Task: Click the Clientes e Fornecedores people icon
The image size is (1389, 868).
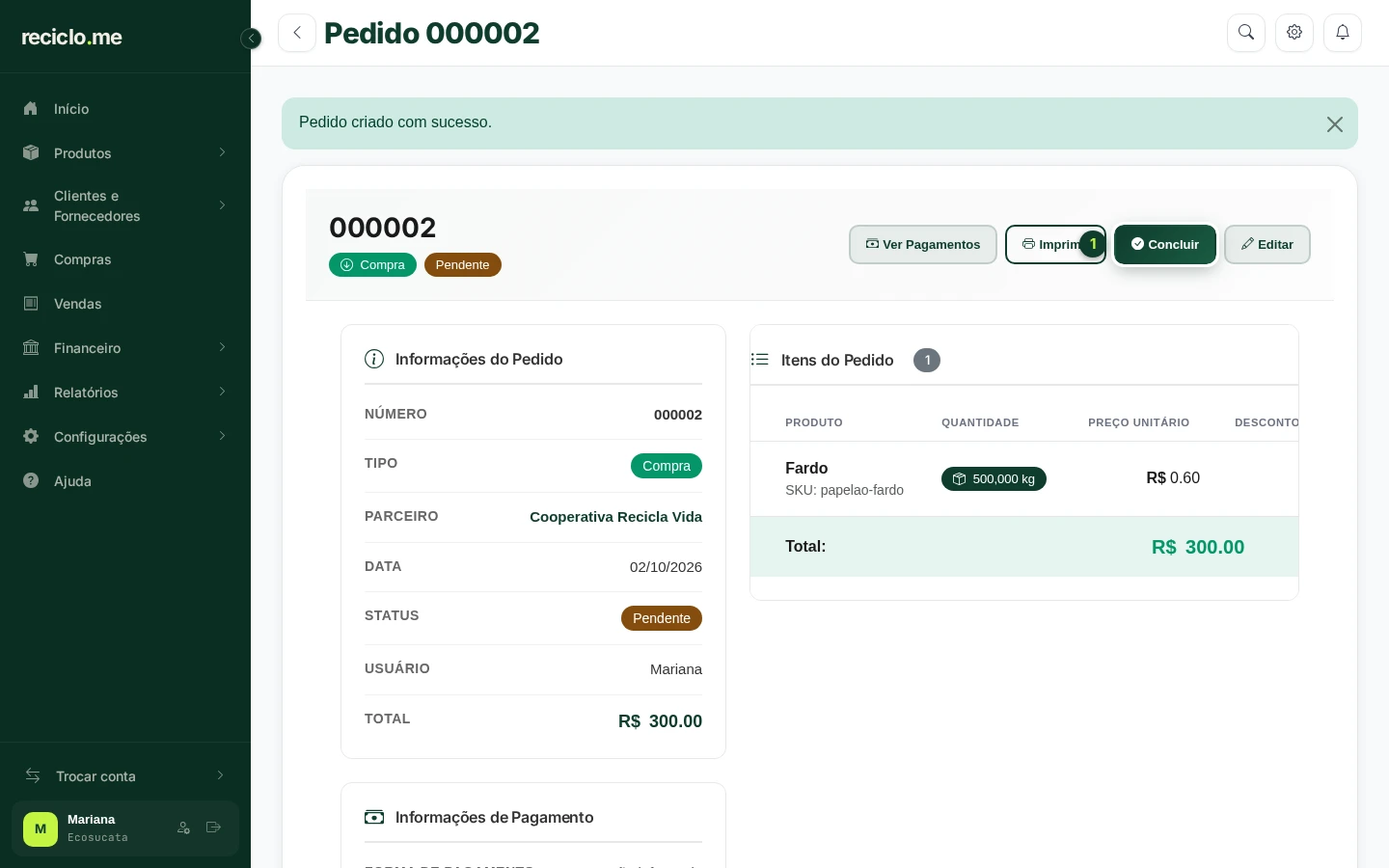Action: tap(31, 205)
